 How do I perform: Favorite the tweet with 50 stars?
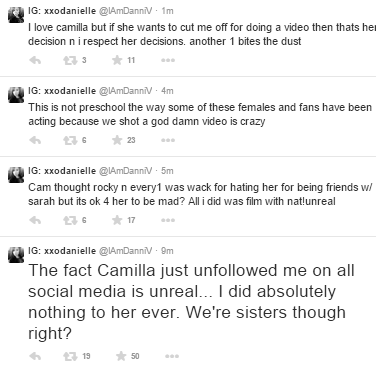(121, 356)
